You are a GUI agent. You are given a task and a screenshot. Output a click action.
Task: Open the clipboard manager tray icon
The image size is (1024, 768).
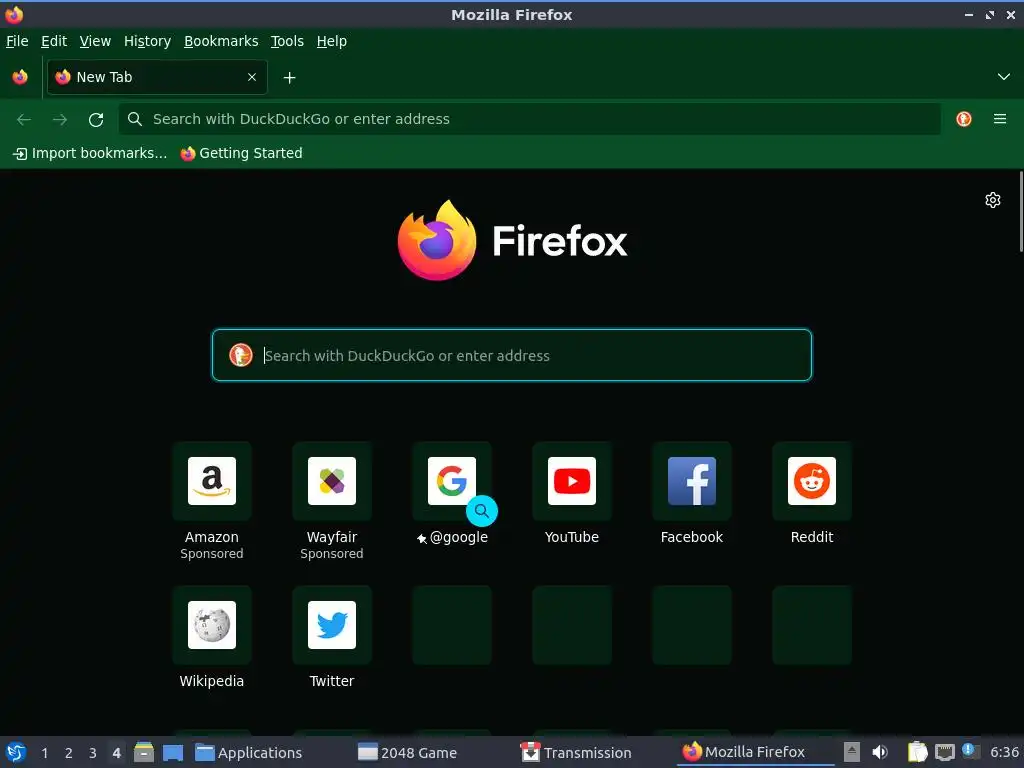pyautogui.click(x=918, y=752)
